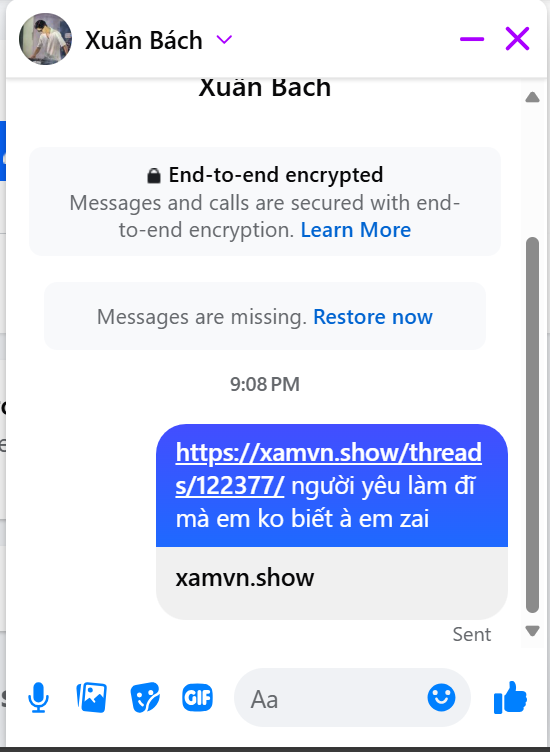
Task: Open the xamvn.show thread URL
Action: [328, 469]
